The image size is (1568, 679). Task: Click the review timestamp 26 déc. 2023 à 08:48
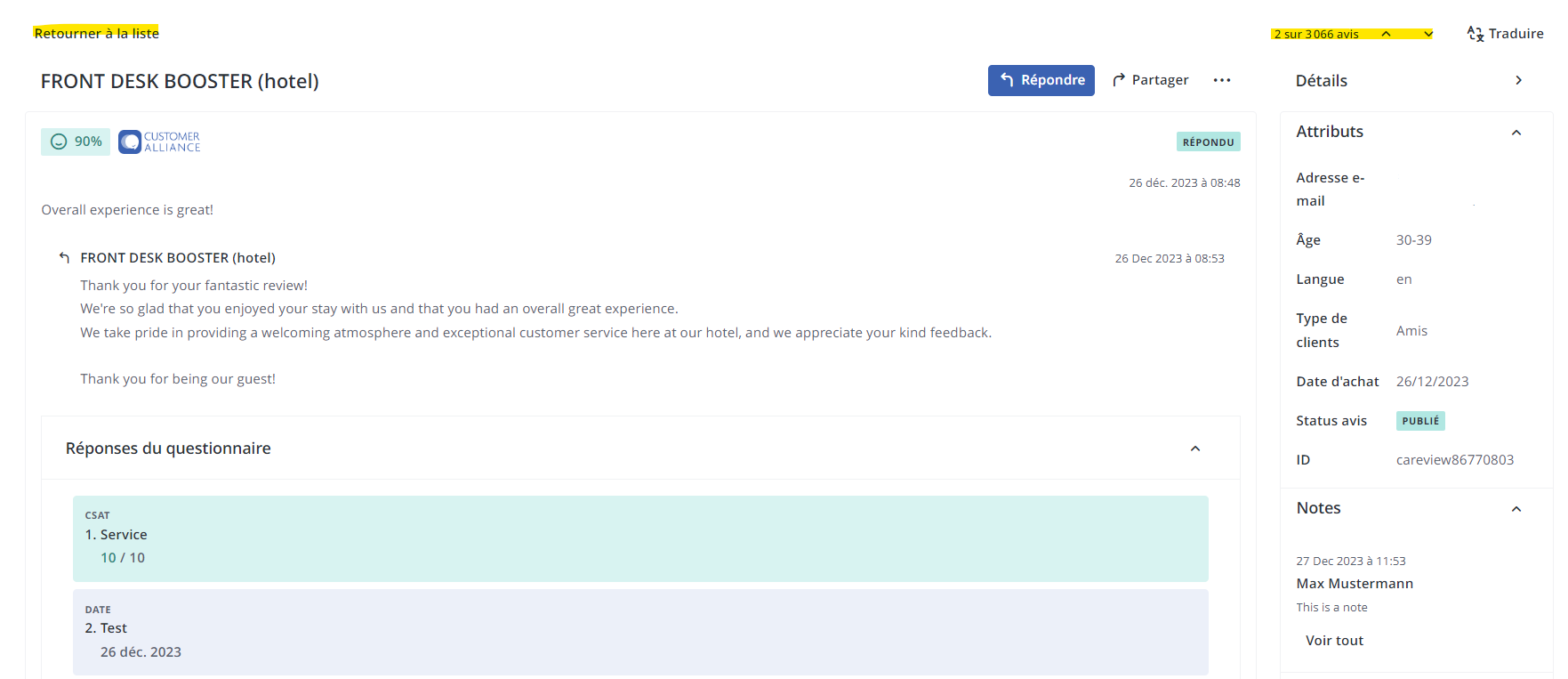(1185, 182)
